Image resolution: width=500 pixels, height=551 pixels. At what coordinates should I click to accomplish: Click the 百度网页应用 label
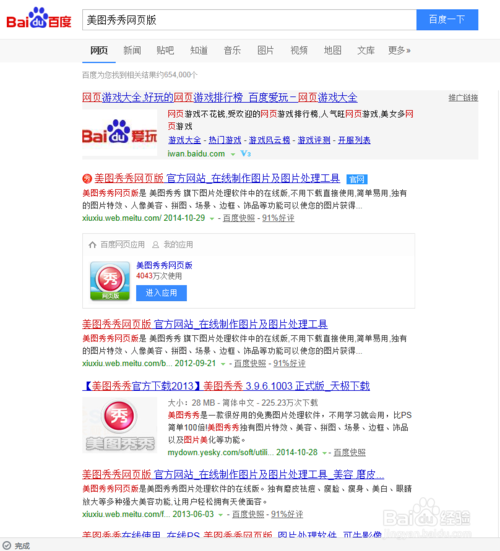click(123, 245)
